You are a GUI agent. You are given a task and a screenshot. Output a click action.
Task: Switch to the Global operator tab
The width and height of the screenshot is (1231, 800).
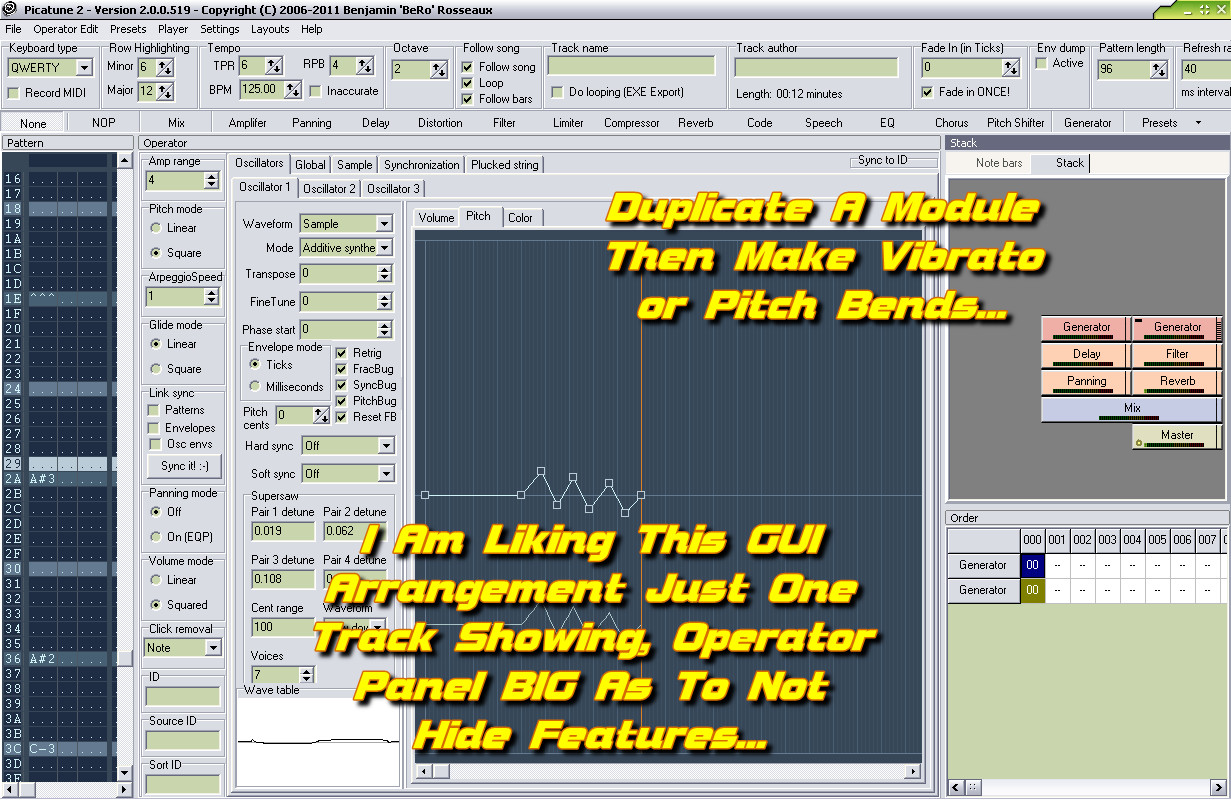coord(310,165)
